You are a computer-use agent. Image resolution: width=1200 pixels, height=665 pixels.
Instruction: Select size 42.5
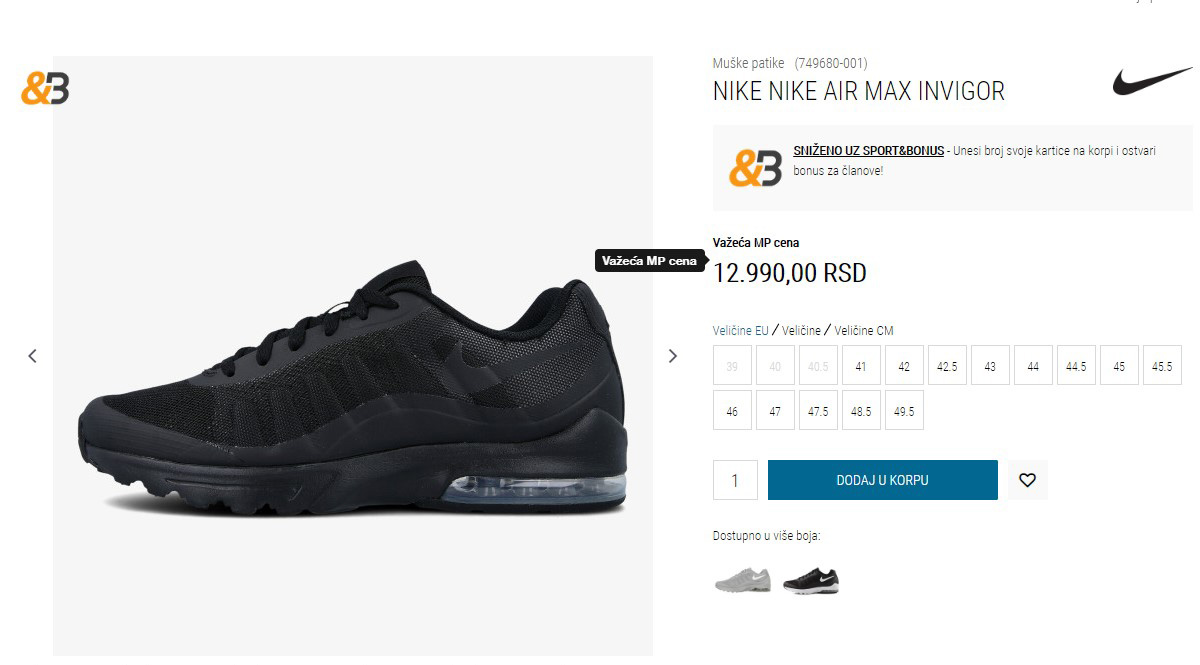coord(947,366)
